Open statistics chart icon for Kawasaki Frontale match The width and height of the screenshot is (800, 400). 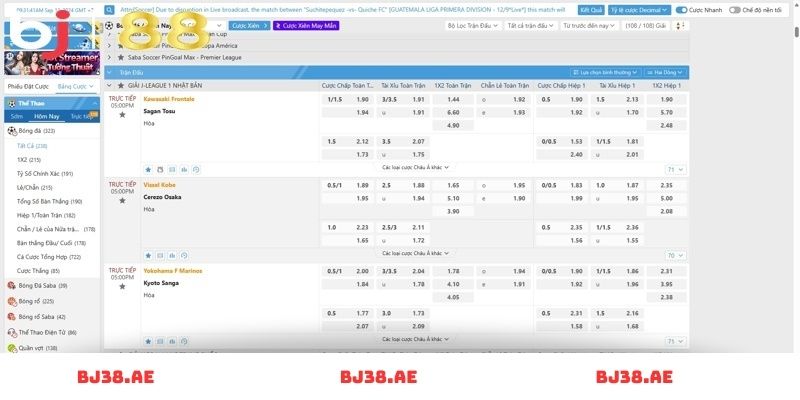coord(184,169)
